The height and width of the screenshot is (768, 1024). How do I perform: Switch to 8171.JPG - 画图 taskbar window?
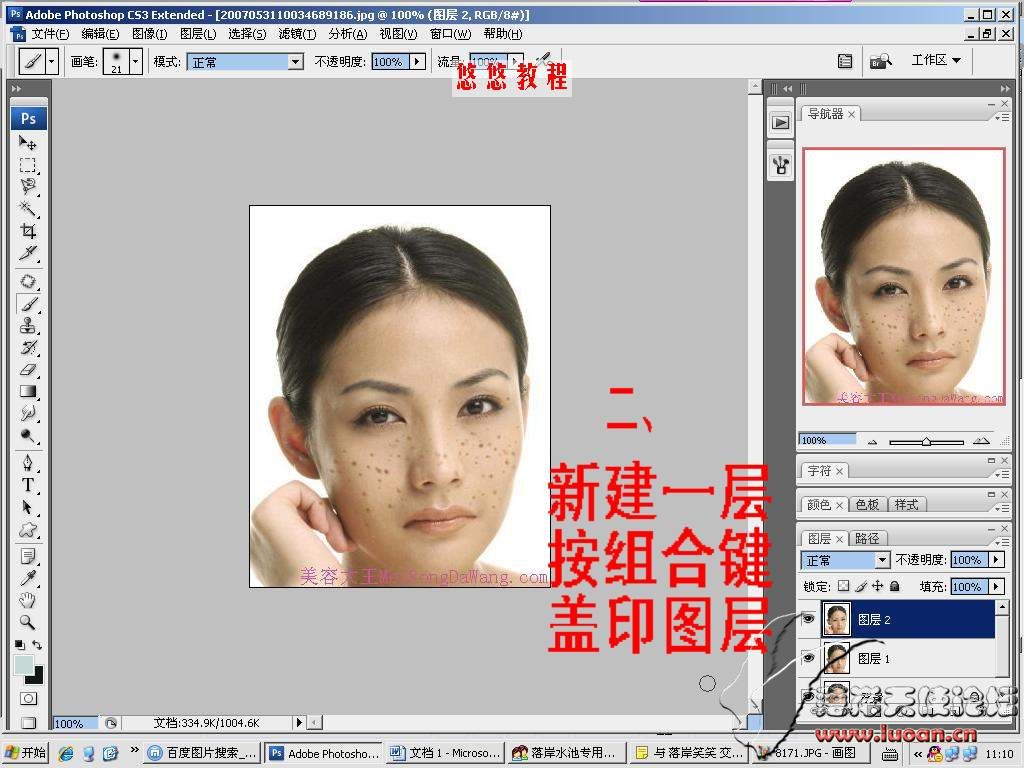808,753
